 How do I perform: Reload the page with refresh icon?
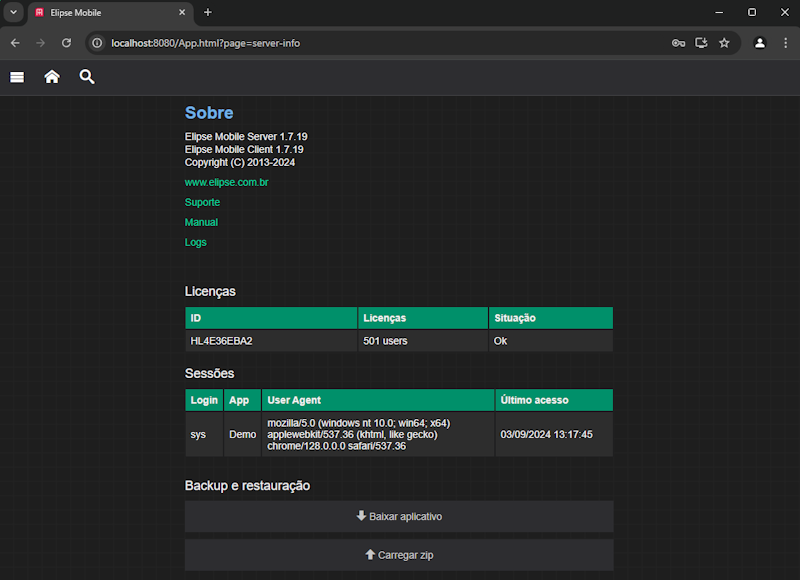[66, 43]
